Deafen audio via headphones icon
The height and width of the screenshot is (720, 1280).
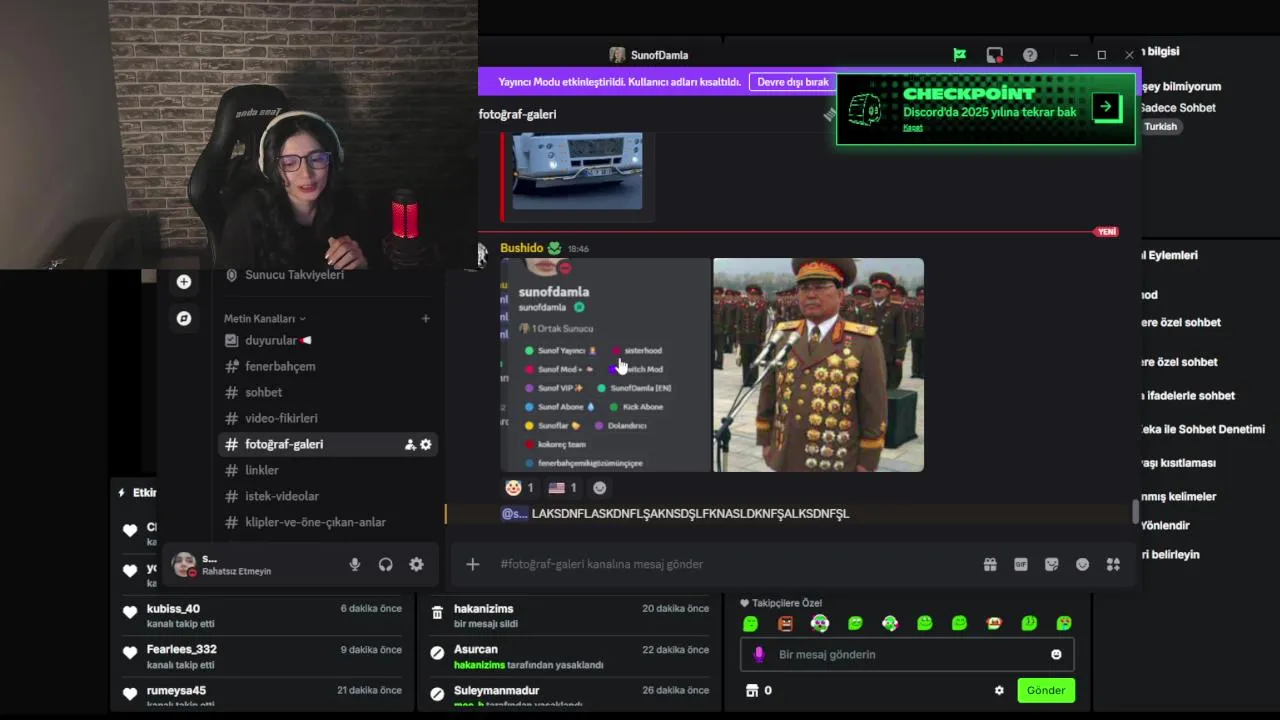point(385,564)
